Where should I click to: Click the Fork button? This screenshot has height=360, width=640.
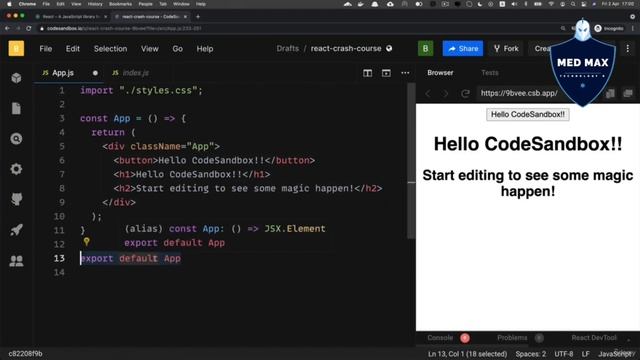click(x=506, y=49)
